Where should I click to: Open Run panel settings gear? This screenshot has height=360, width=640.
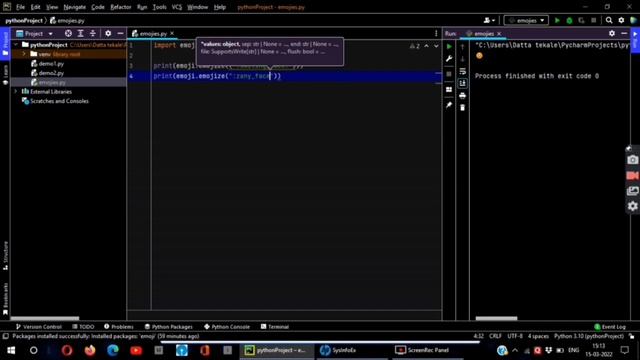click(x=612, y=33)
